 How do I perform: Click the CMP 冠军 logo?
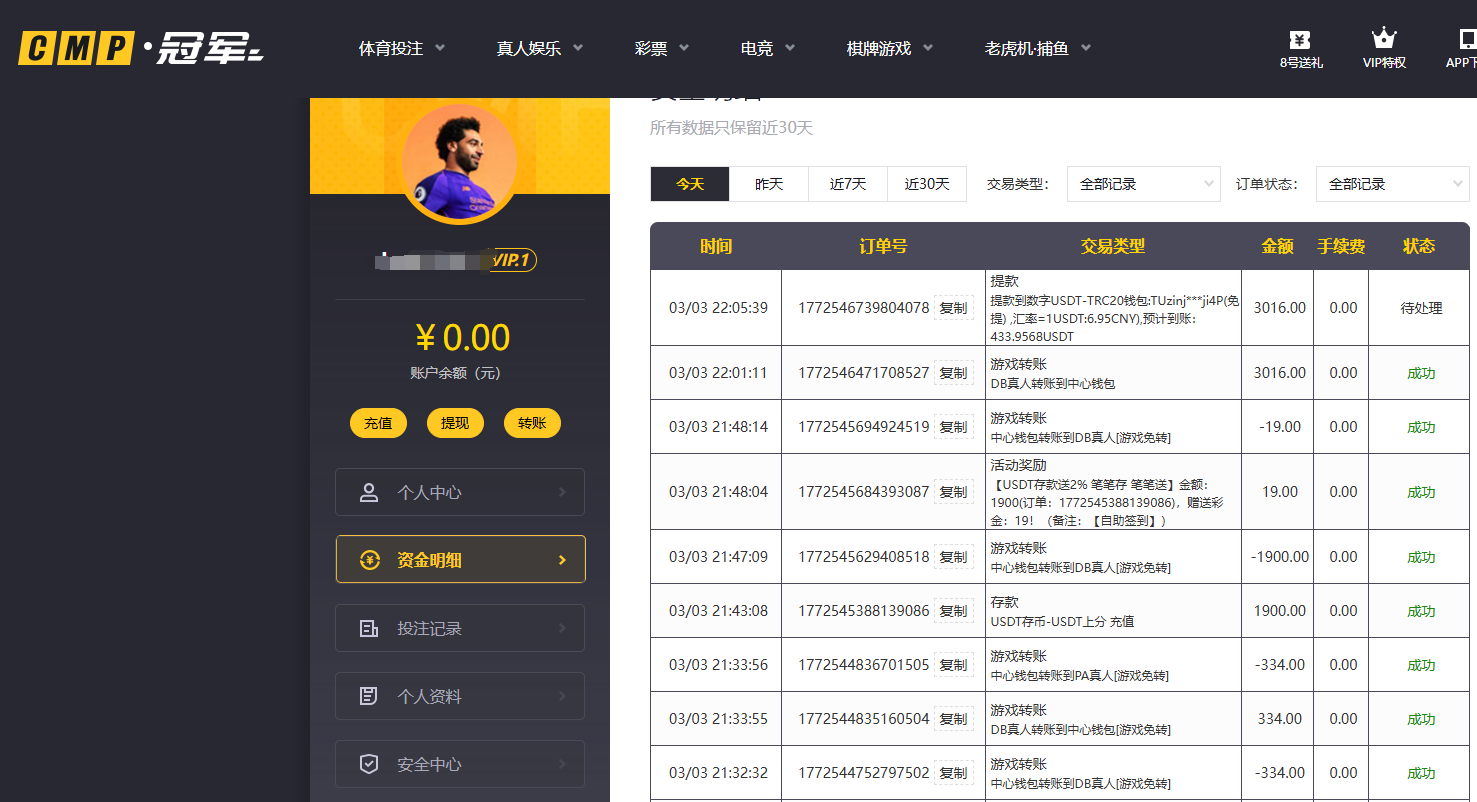(x=140, y=47)
